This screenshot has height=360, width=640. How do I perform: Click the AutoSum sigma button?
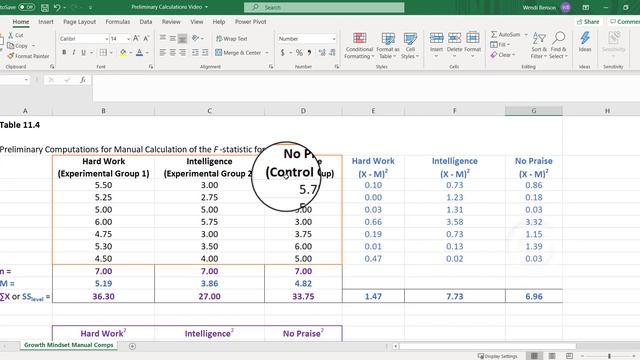tap(505, 35)
